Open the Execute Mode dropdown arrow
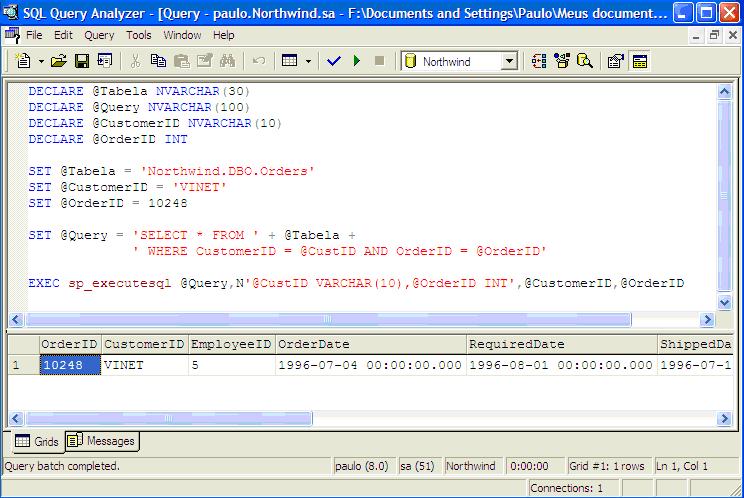This screenshot has width=744, height=498. 308,61
